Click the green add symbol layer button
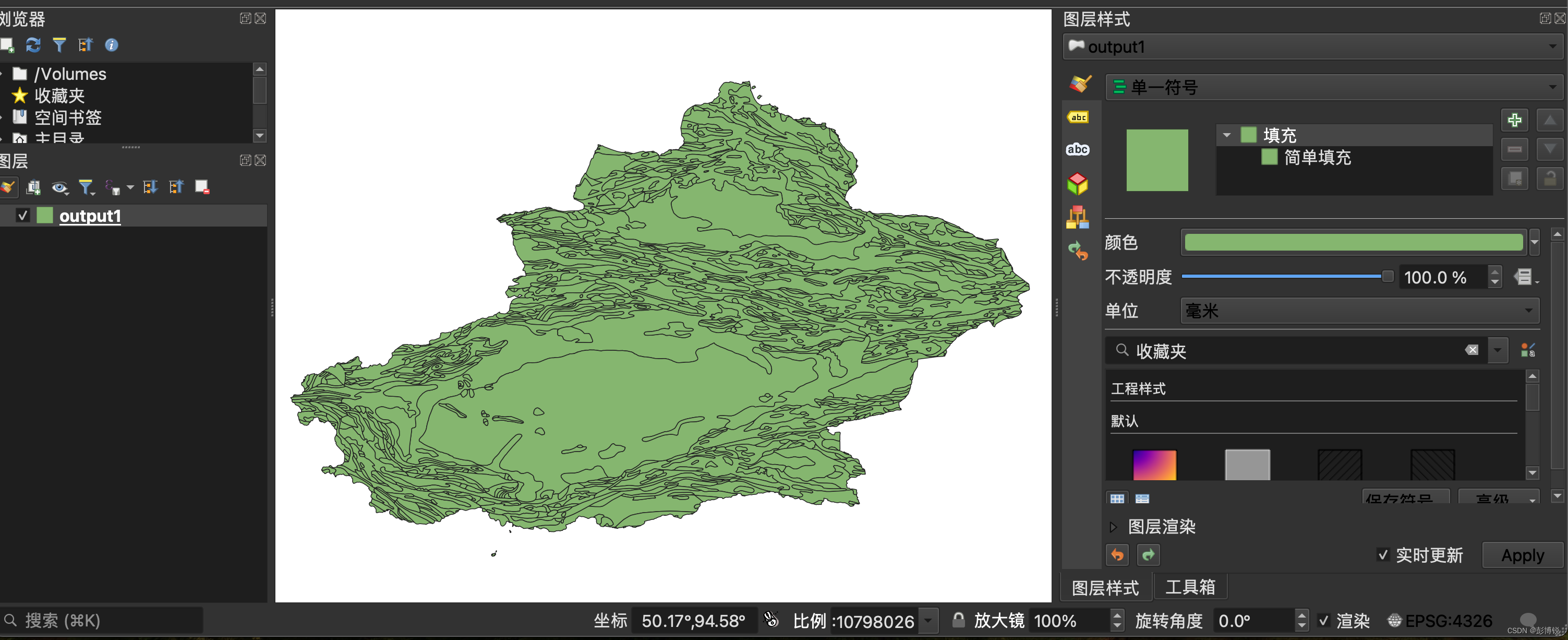 (1514, 120)
